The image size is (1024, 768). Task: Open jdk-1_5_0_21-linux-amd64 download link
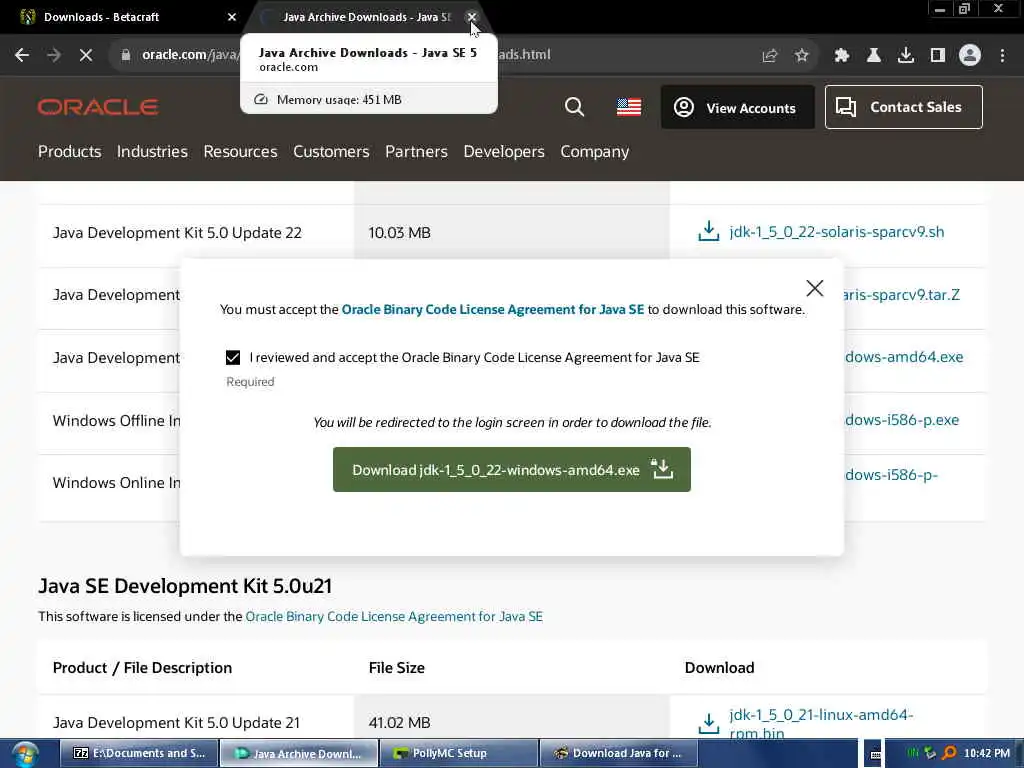pos(821,724)
